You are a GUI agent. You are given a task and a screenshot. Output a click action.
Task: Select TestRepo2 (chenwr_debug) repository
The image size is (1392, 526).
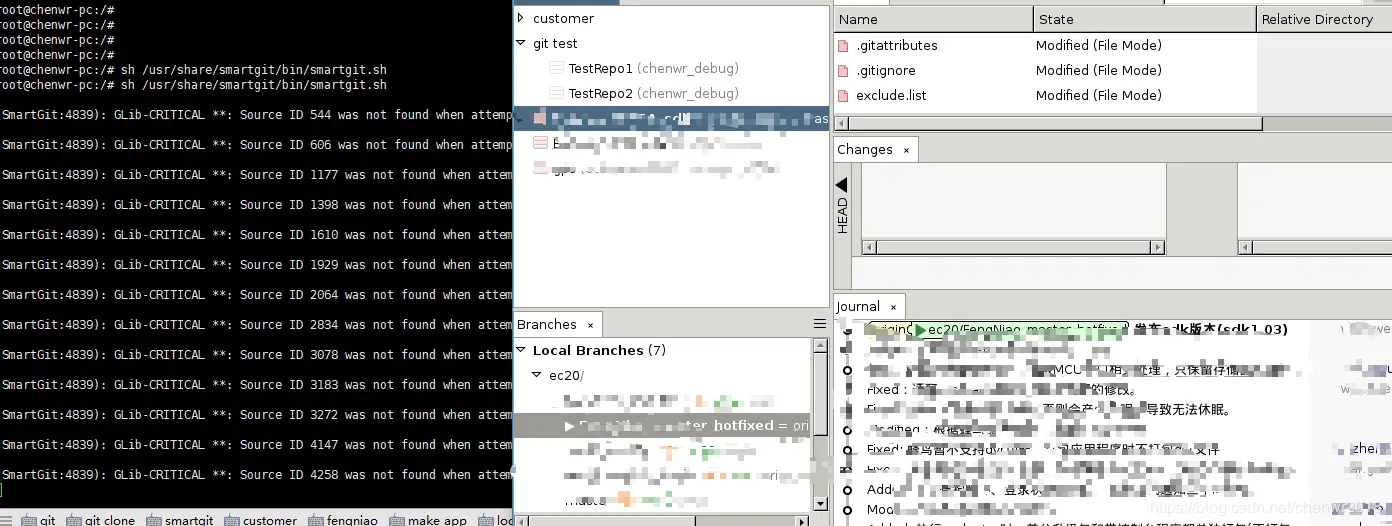[653, 94]
